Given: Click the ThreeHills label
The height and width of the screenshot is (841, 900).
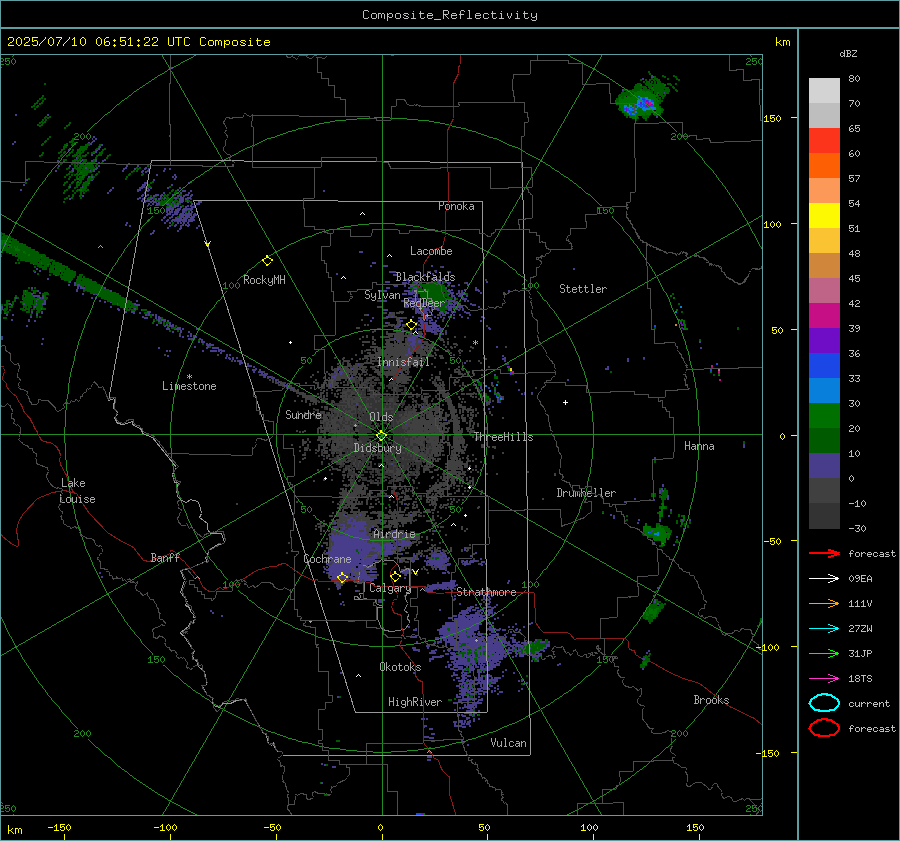Looking at the screenshot, I should coord(503,437).
